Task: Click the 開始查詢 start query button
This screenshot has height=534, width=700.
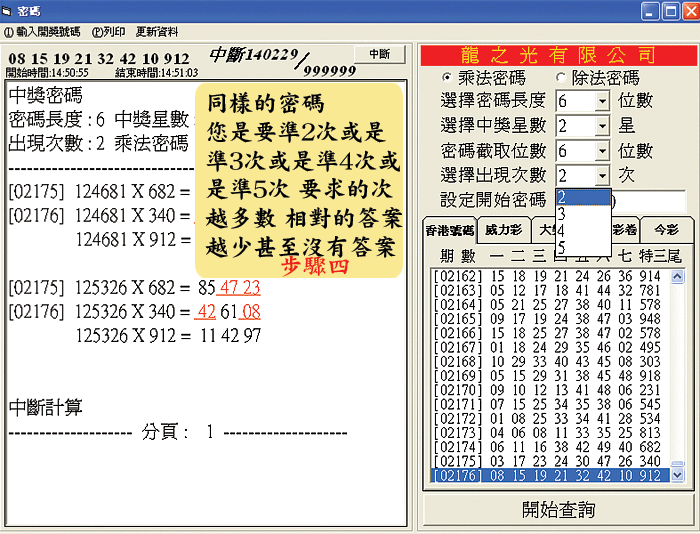Action: click(558, 510)
